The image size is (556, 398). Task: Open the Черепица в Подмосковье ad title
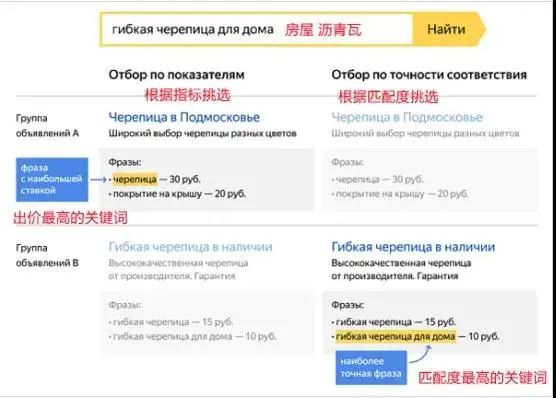tap(184, 117)
